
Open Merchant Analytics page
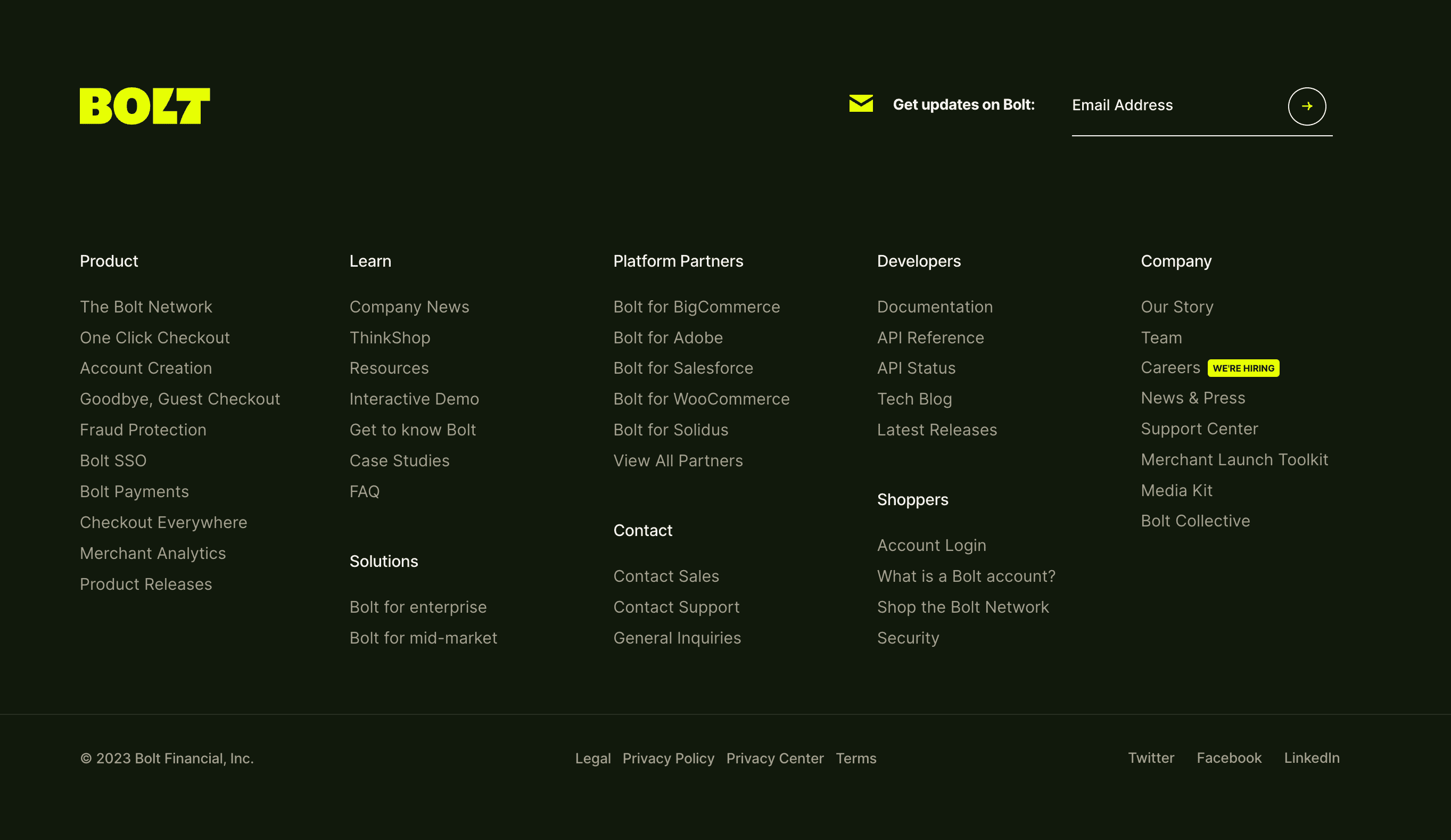point(153,553)
